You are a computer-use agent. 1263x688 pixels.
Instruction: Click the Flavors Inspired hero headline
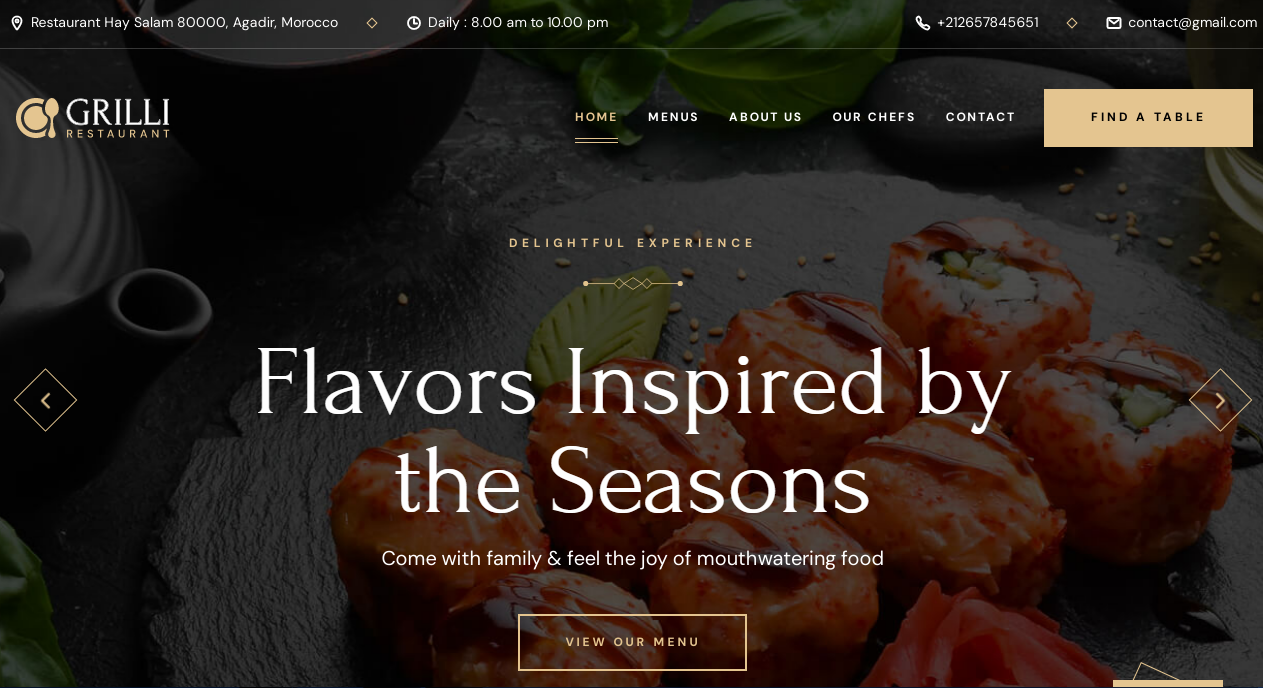(x=632, y=432)
